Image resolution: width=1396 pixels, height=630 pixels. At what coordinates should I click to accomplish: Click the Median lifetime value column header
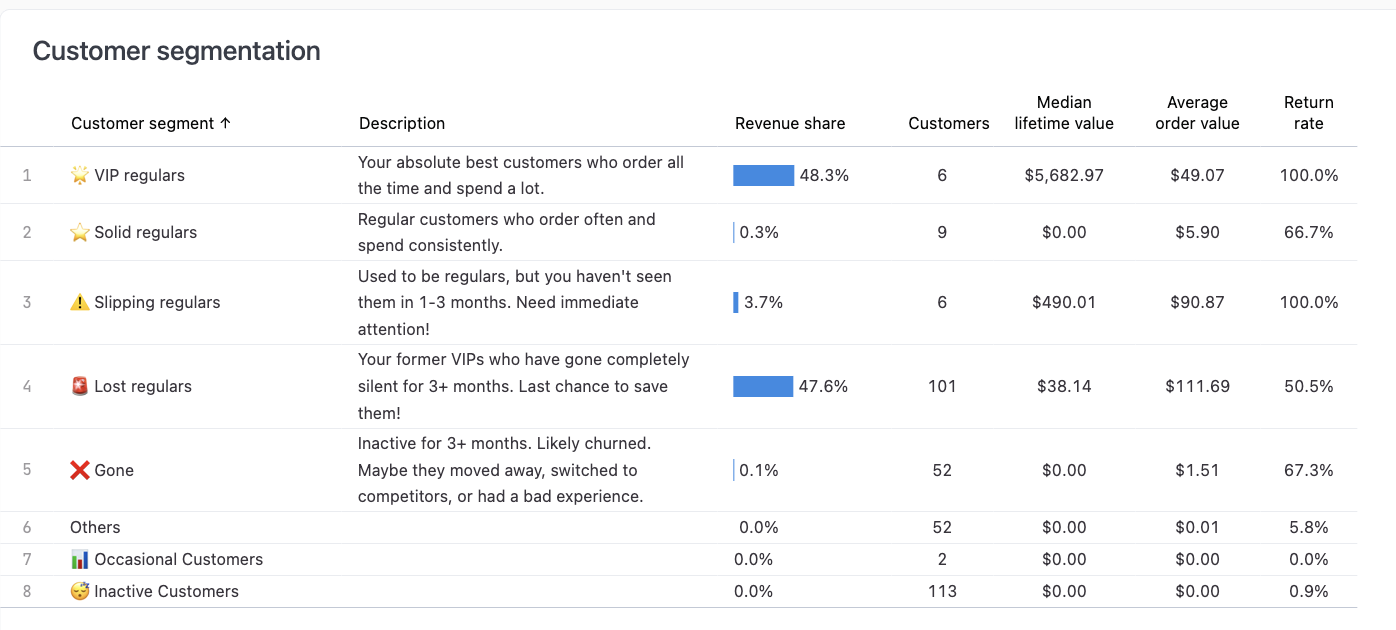click(x=1064, y=112)
